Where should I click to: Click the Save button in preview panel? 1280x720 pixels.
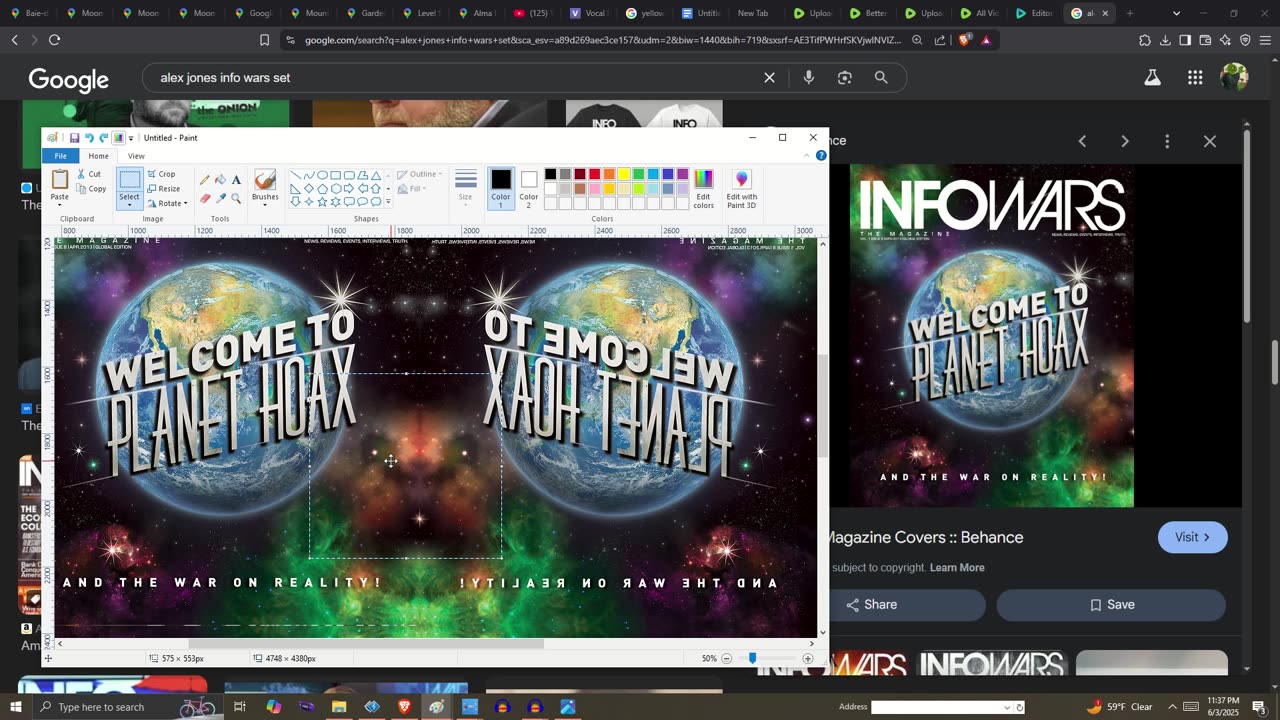(1111, 605)
